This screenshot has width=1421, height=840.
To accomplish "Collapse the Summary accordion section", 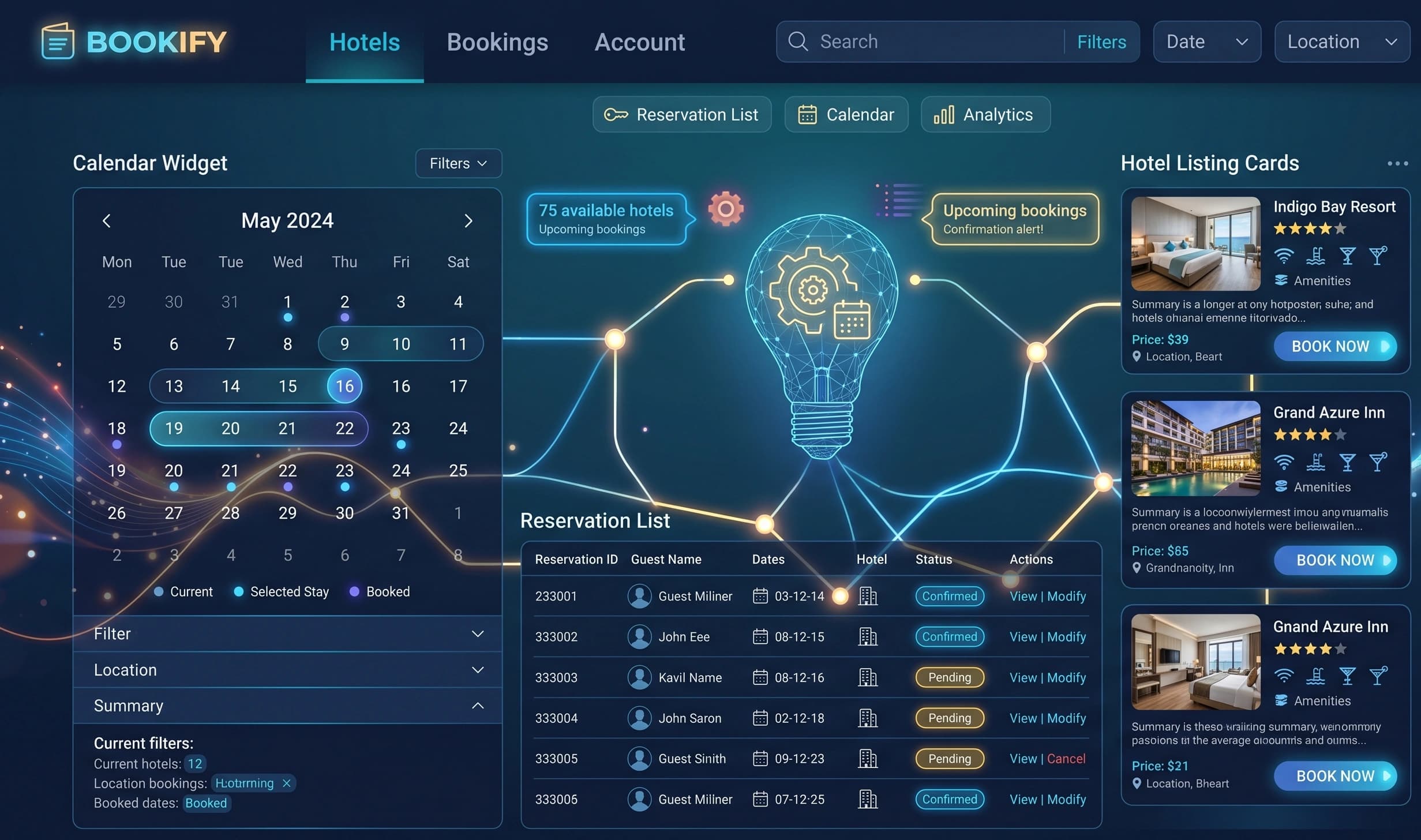I will [287, 706].
